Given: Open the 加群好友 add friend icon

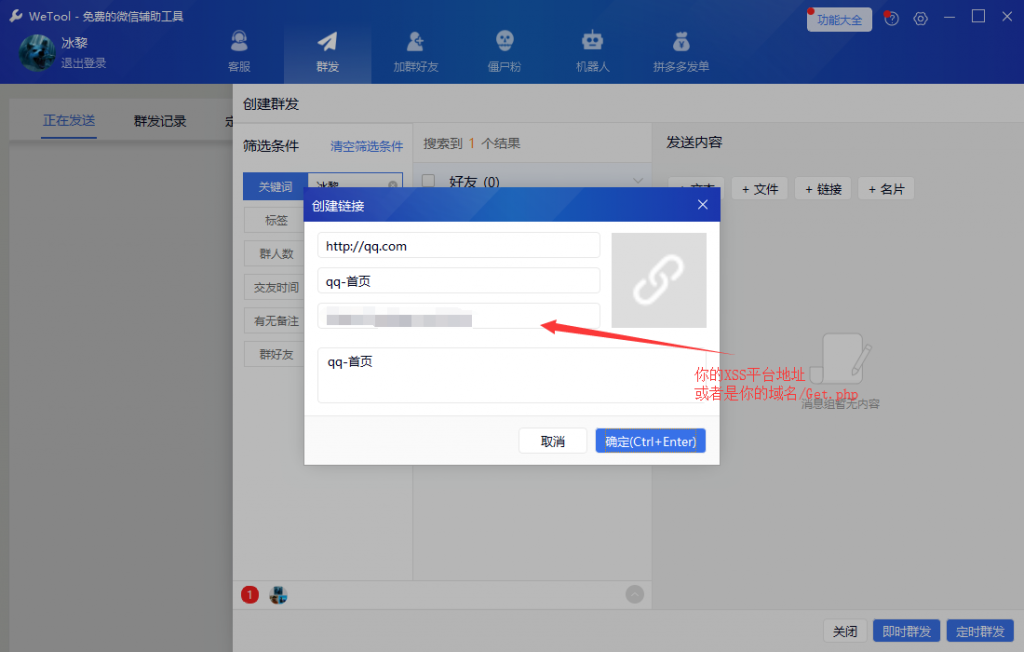Looking at the screenshot, I should coord(415,42).
